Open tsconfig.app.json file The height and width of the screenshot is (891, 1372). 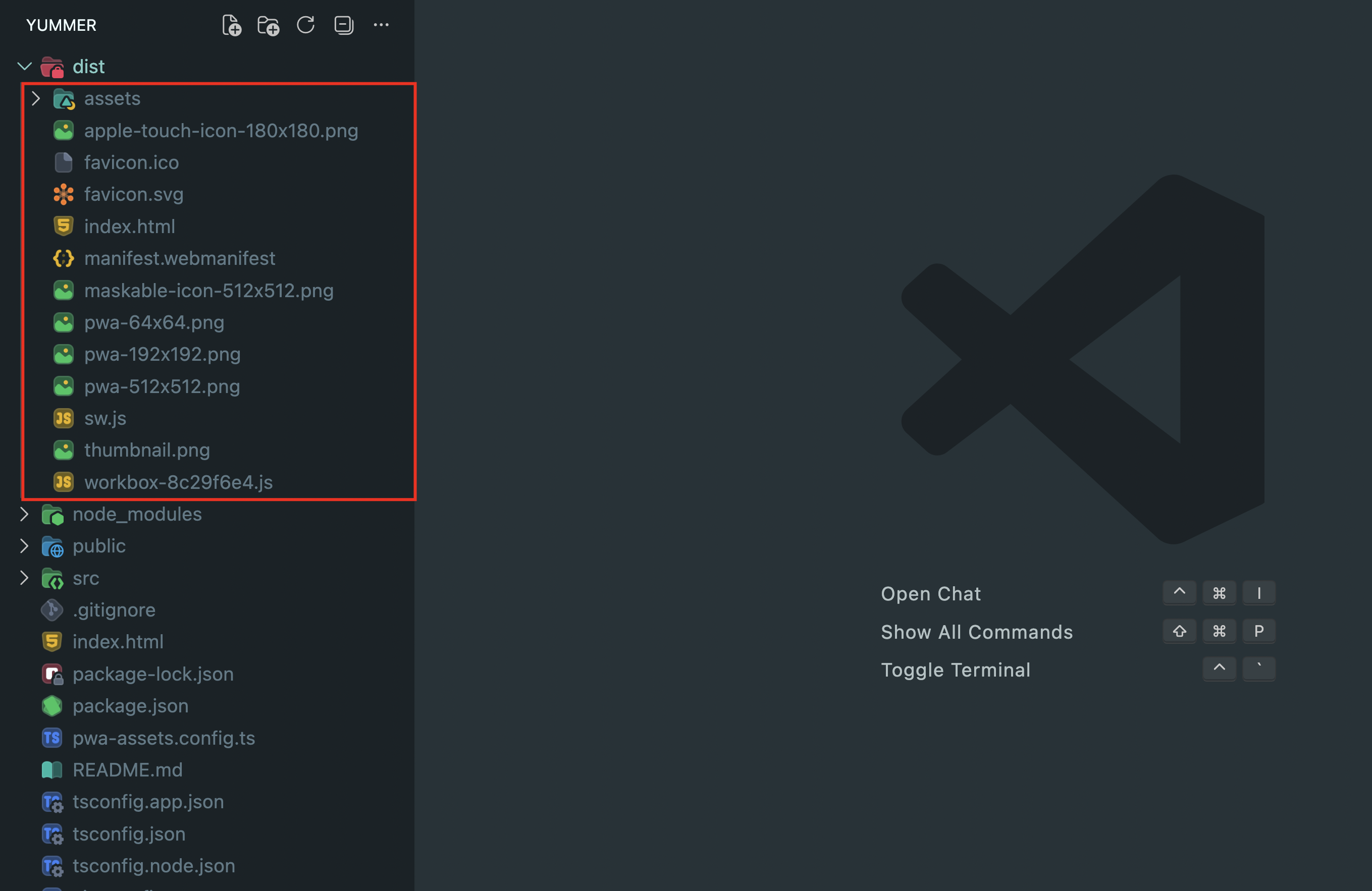pyautogui.click(x=148, y=802)
